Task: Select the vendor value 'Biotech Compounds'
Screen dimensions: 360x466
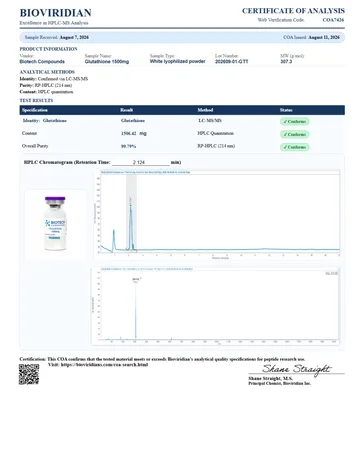Action: point(42,62)
